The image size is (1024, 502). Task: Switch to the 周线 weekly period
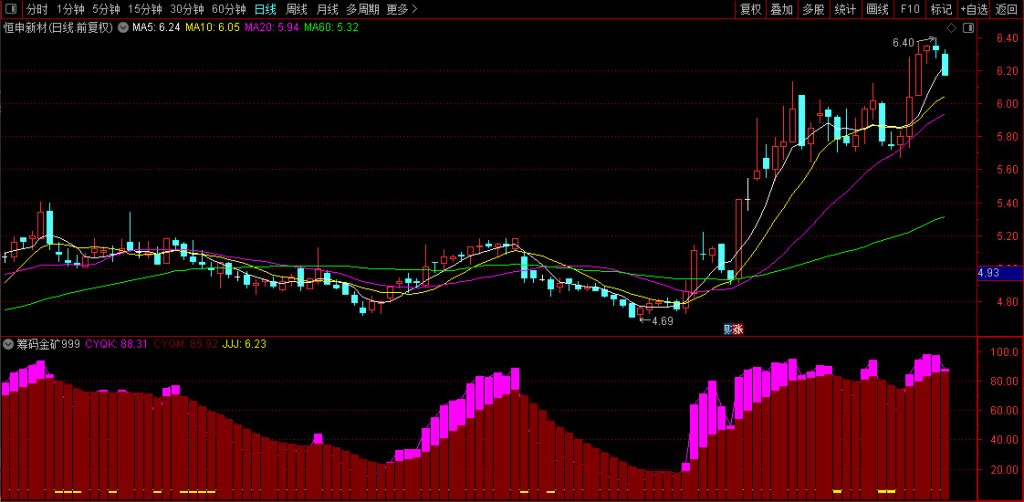point(297,9)
